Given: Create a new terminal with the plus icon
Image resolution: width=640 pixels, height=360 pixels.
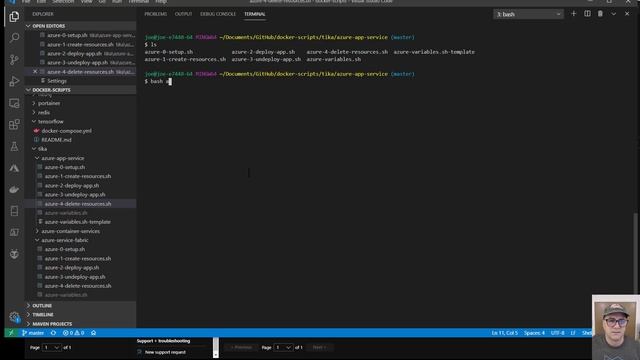Looking at the screenshot, I should [573, 14].
